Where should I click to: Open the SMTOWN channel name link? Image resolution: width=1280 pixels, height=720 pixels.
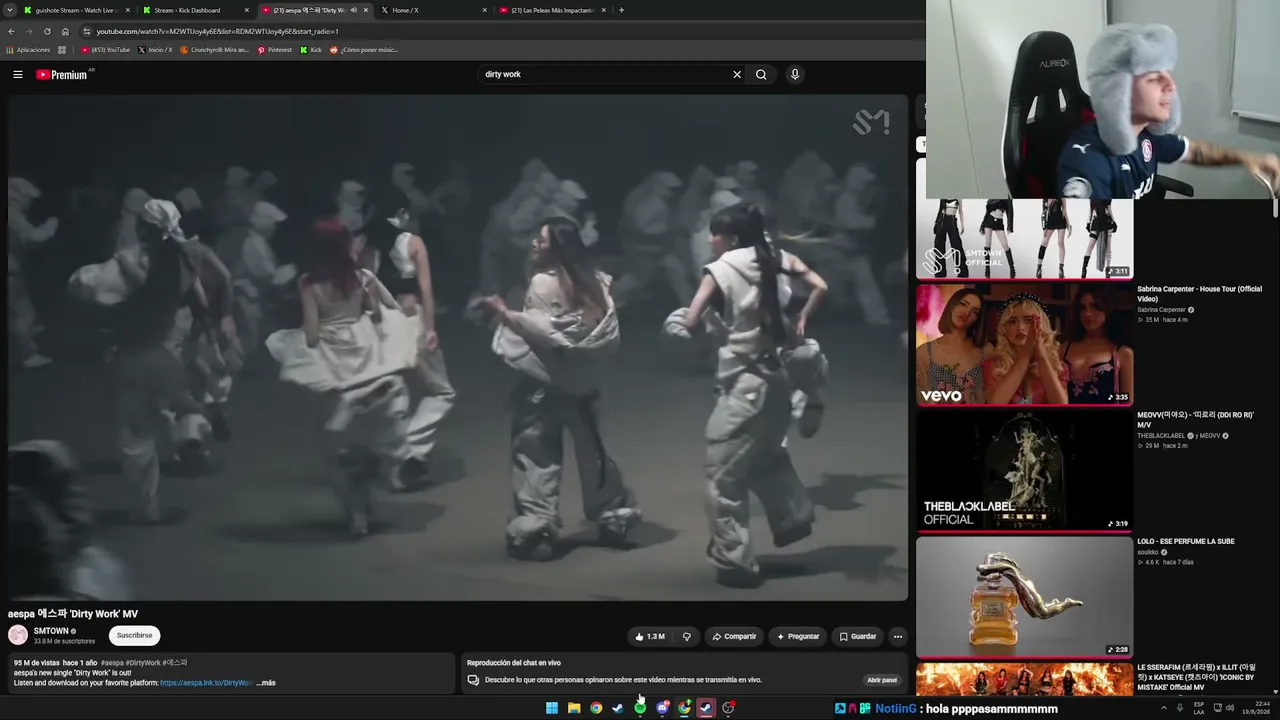[51, 631]
